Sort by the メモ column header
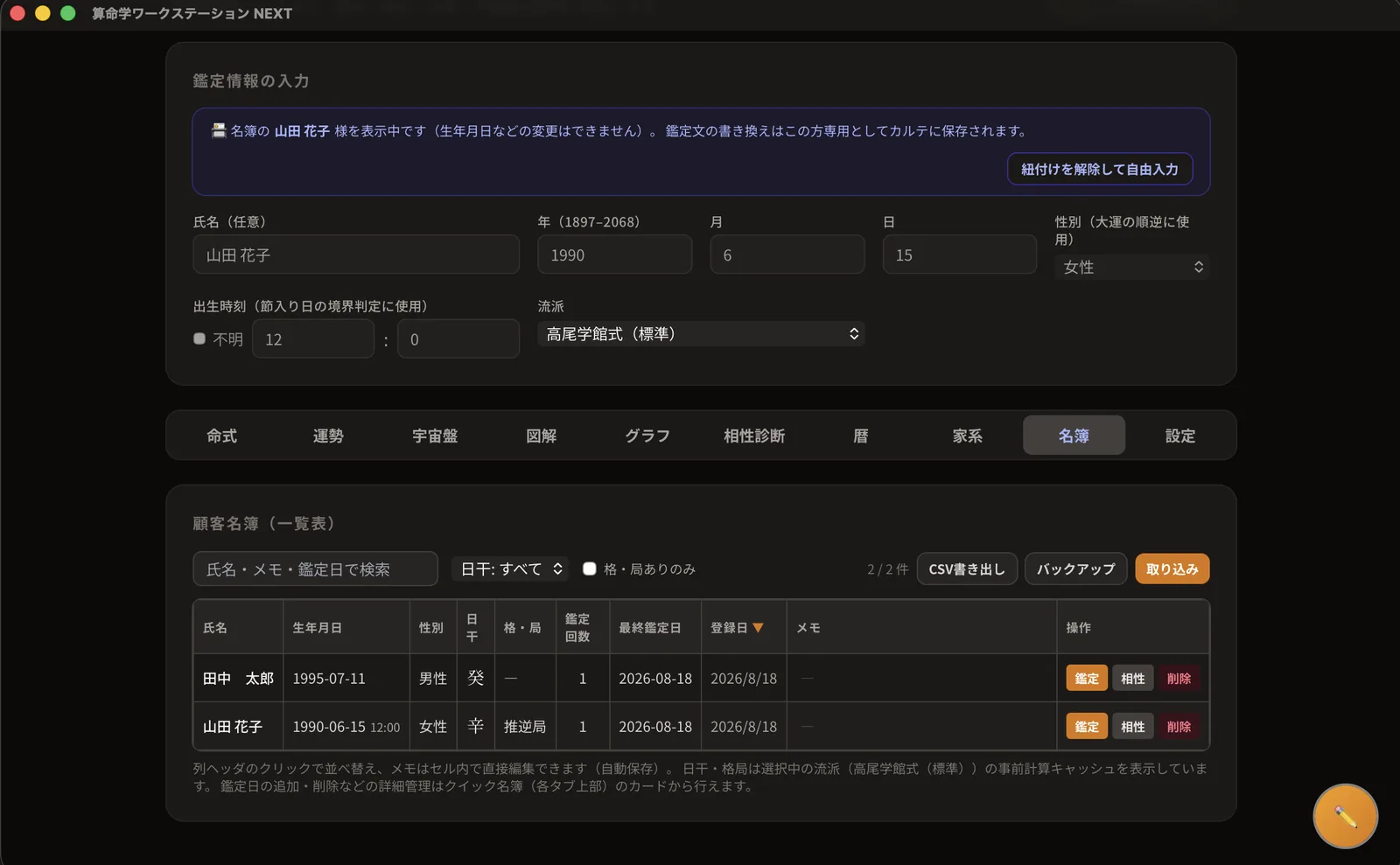Image resolution: width=1400 pixels, height=865 pixels. tap(922, 627)
